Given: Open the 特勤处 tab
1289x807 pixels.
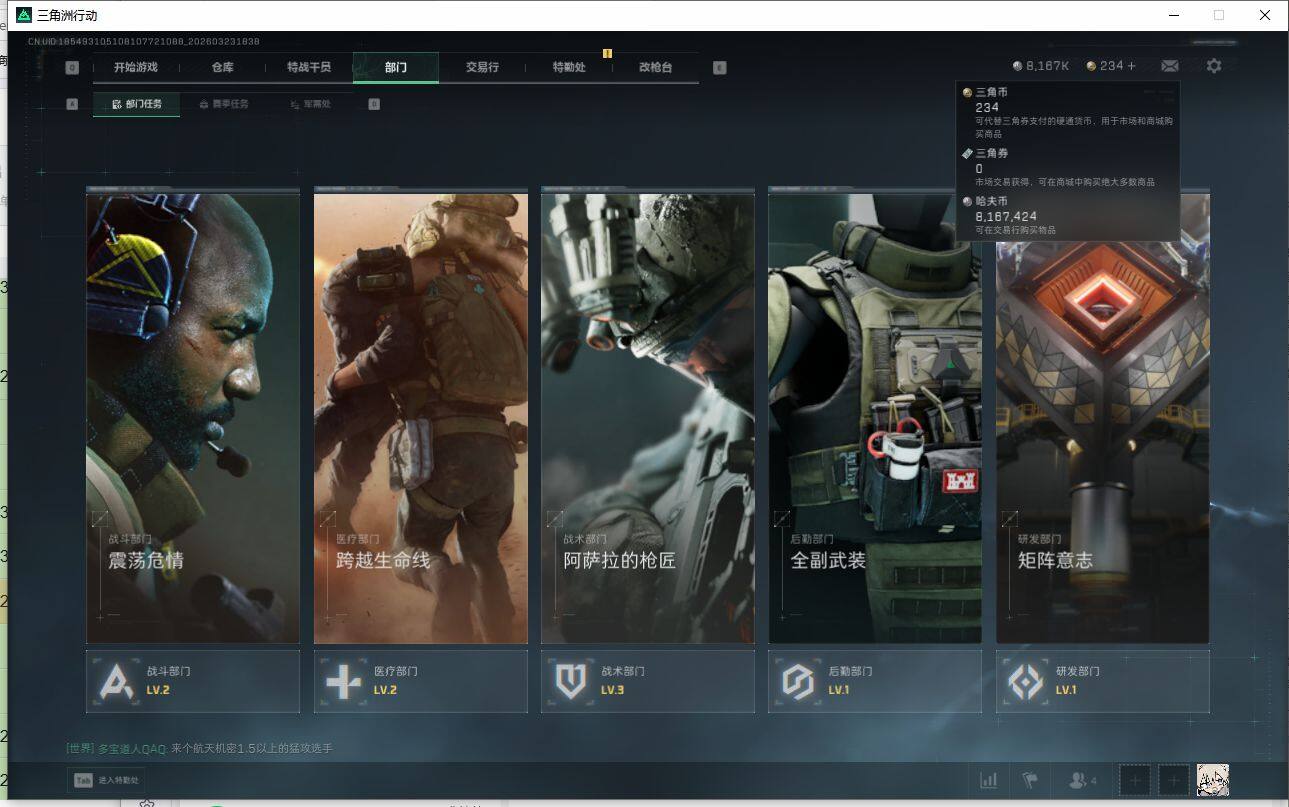Looking at the screenshot, I should click(569, 67).
